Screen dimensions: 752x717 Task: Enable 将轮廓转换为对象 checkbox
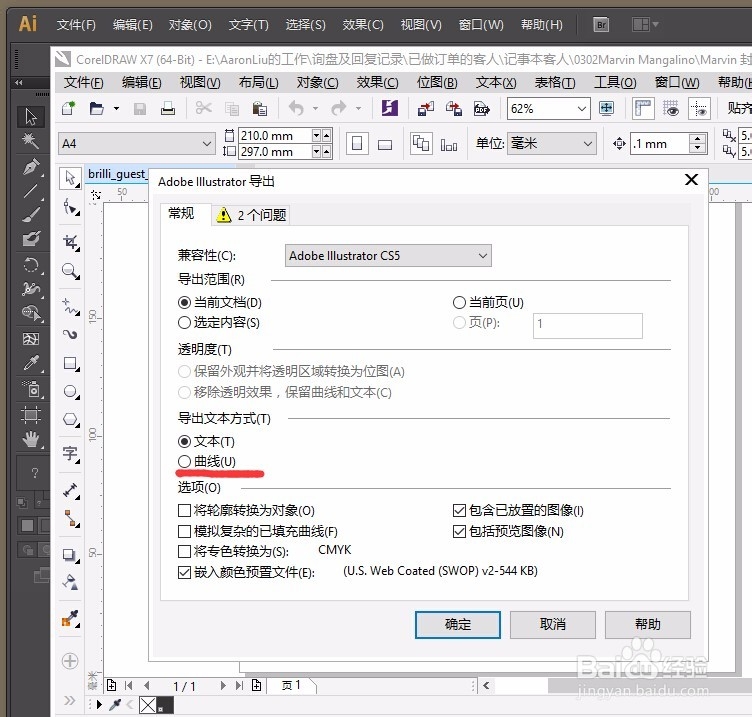(x=184, y=510)
